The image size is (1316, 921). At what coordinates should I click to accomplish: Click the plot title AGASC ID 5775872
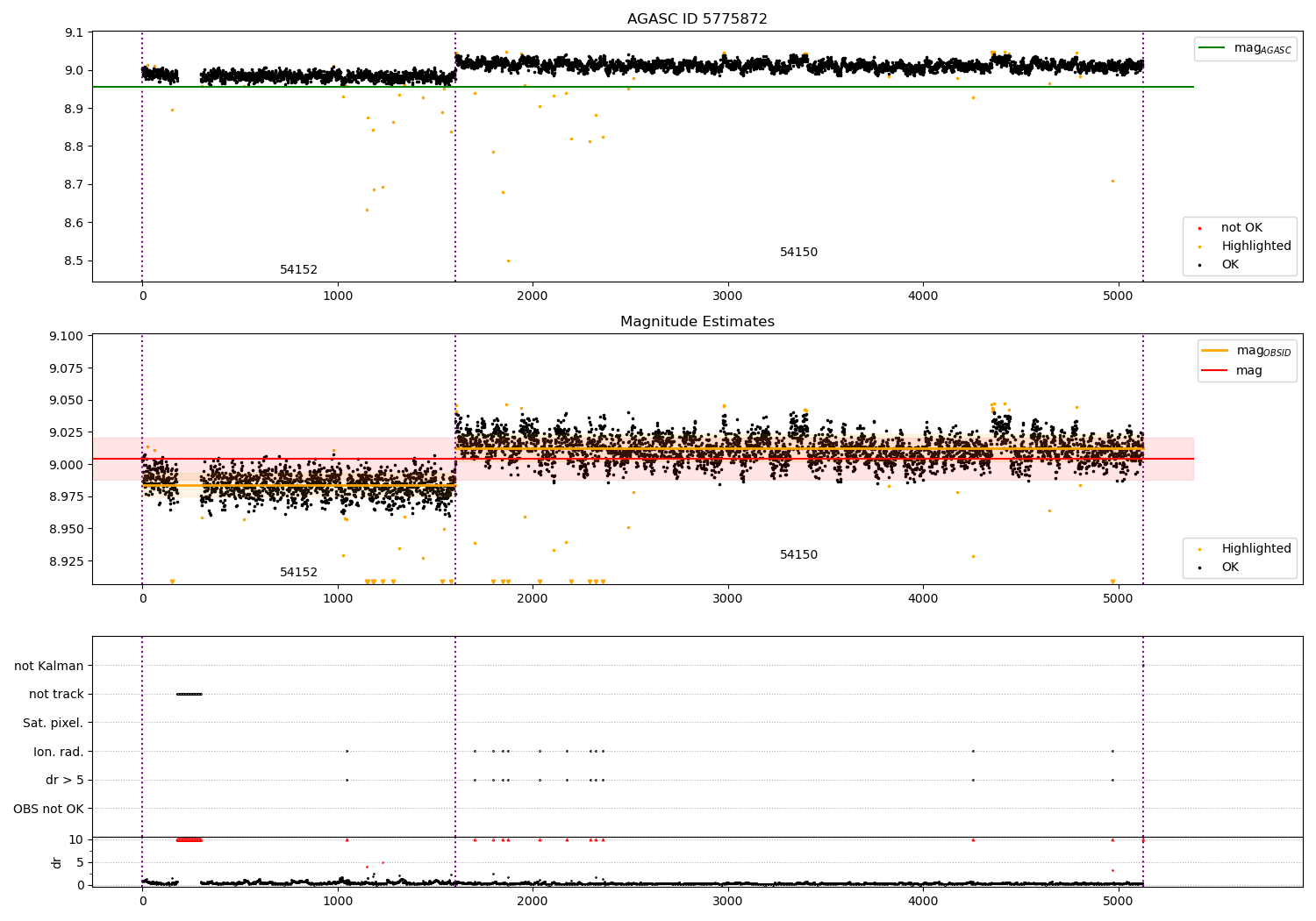(697, 19)
